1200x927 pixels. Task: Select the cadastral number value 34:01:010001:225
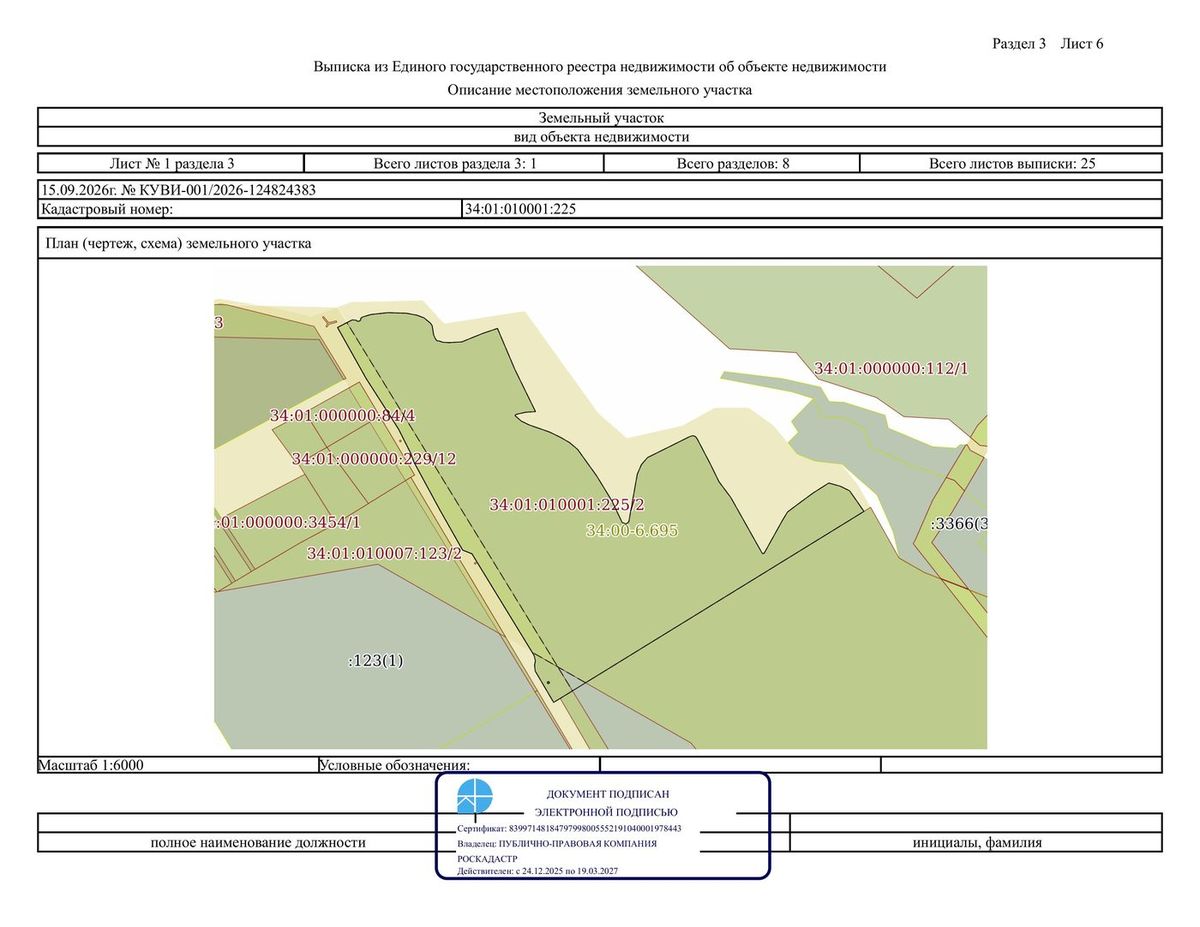click(521, 209)
